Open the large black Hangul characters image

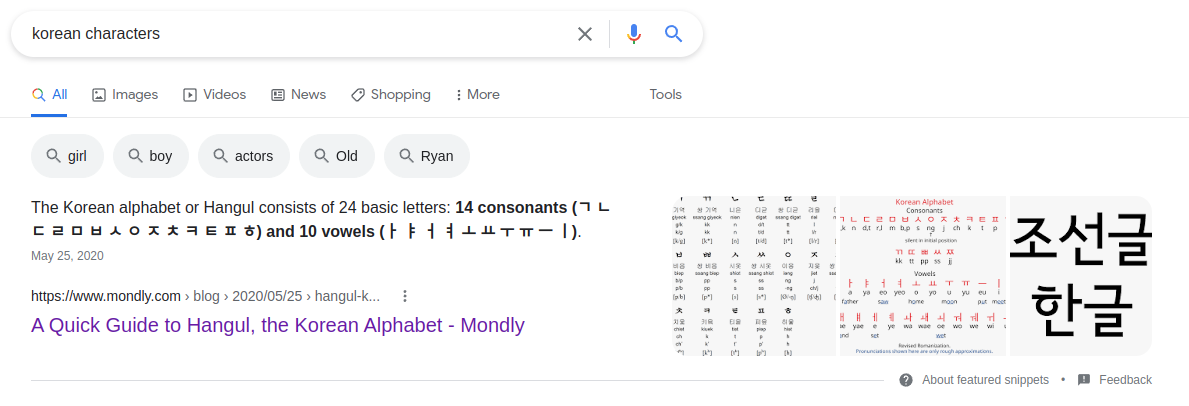point(1080,276)
